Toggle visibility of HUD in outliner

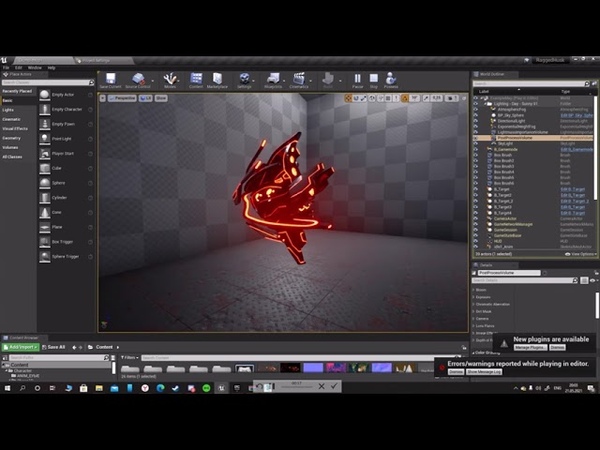coord(476,241)
